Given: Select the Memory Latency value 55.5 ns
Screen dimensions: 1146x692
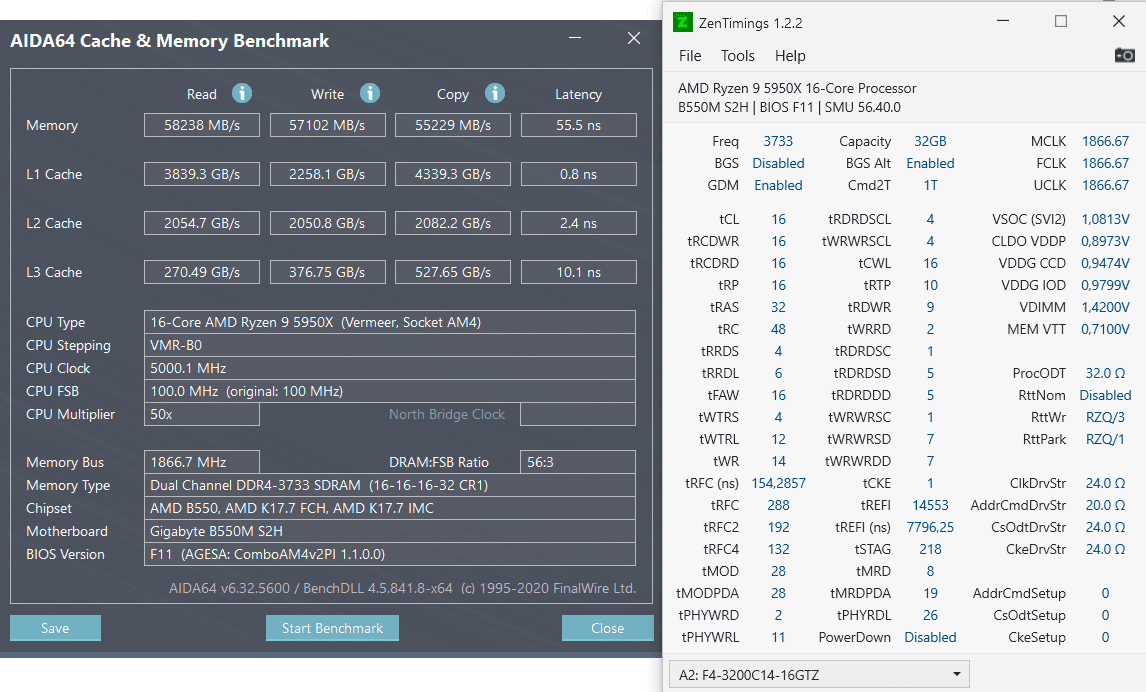Looking at the screenshot, I should tap(578, 125).
